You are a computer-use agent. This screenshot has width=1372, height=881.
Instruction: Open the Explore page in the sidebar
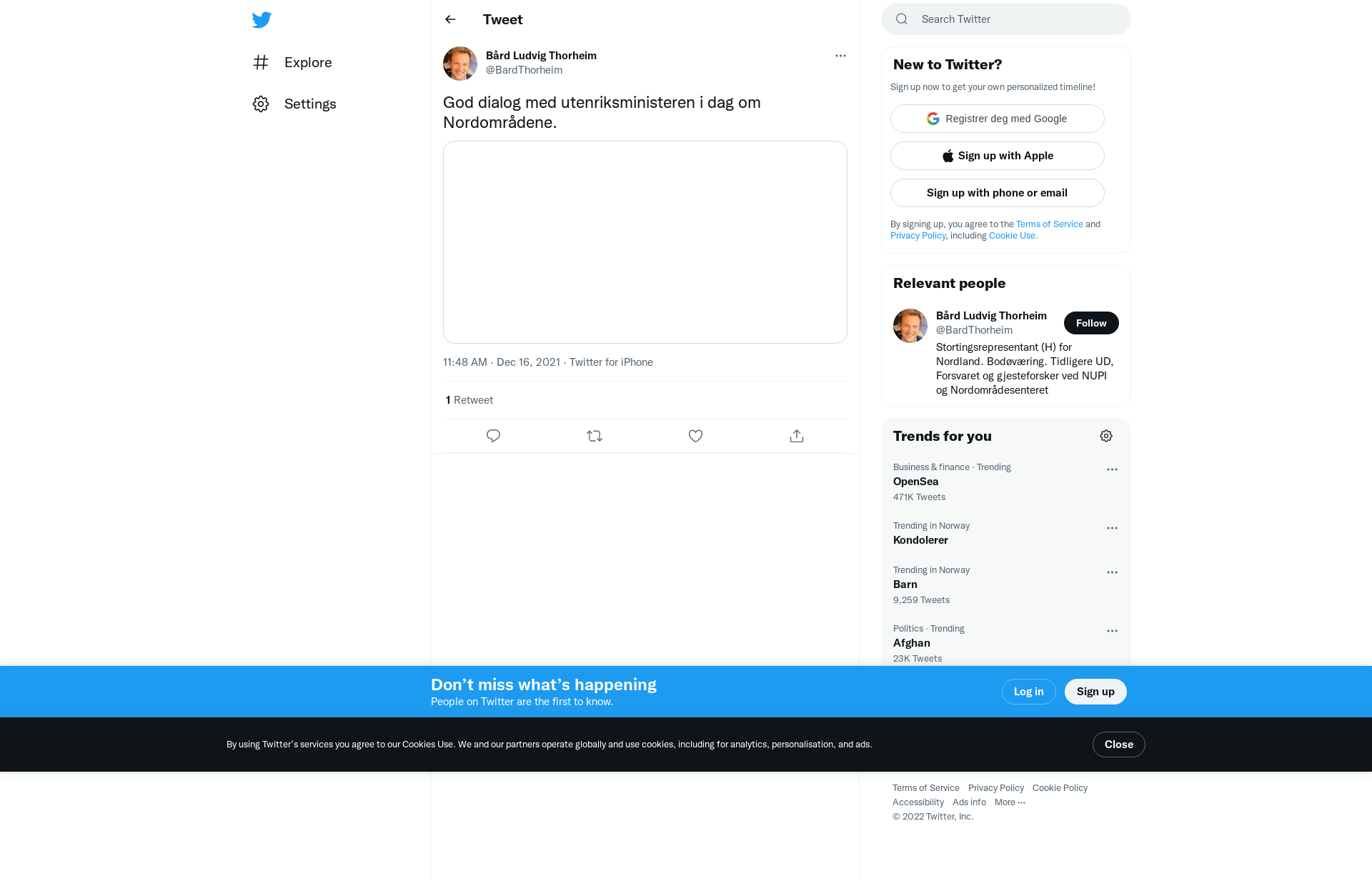coord(292,62)
